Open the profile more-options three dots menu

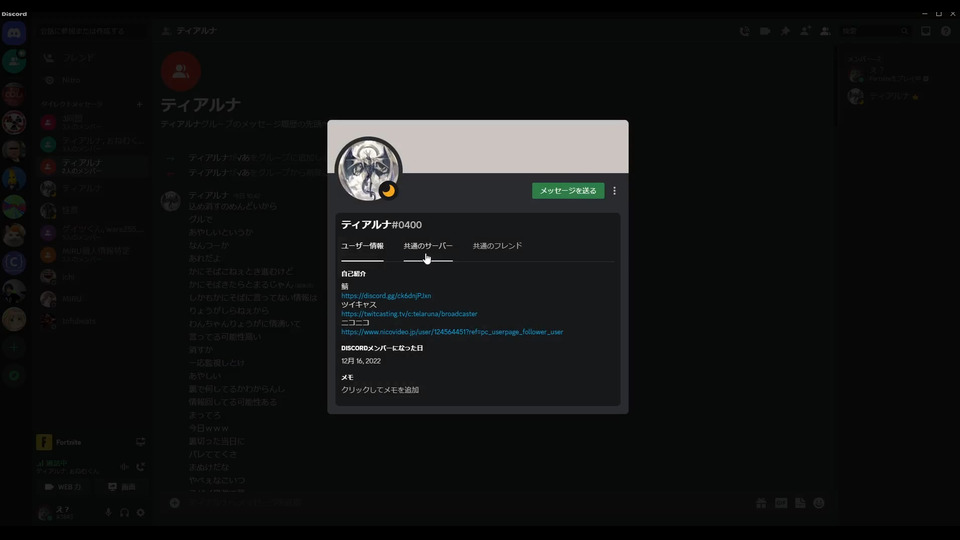[614, 191]
